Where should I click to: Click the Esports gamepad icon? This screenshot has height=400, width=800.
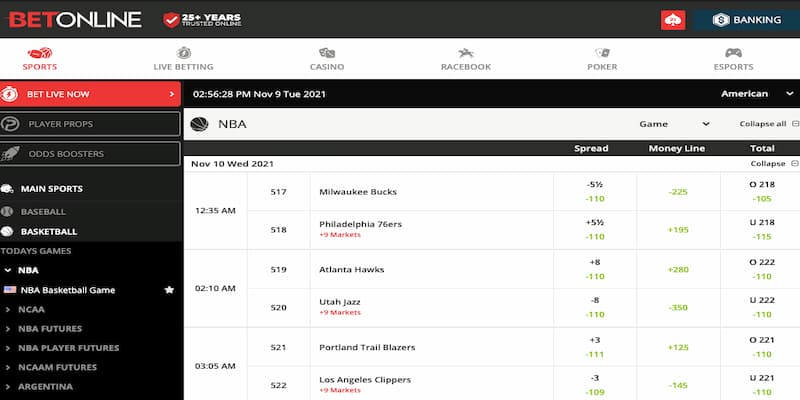coord(734,53)
